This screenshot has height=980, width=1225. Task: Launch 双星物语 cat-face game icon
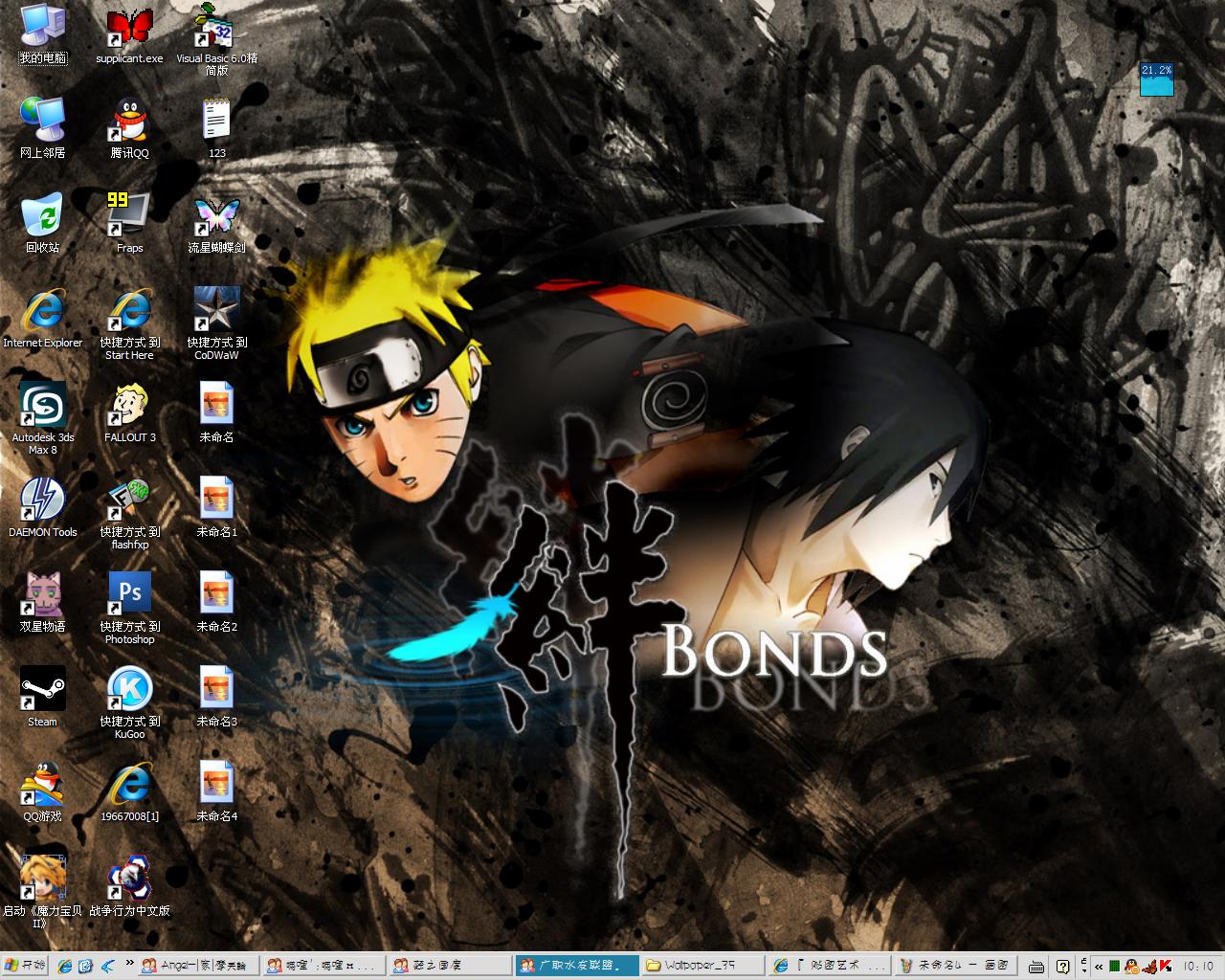click(x=43, y=602)
